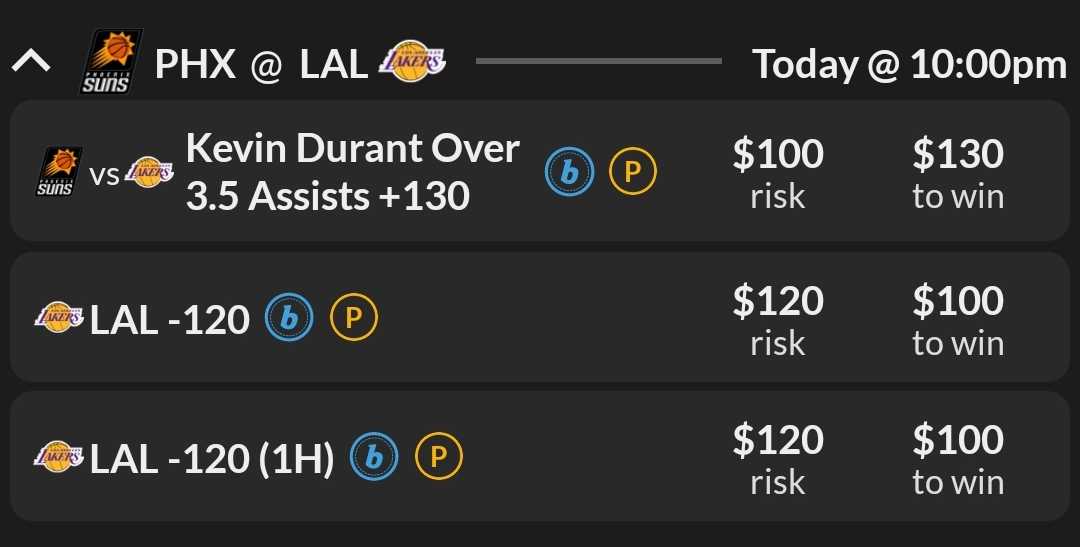This screenshot has height=547, width=1080.
Task: Open the LAL -120 full game bet
Action: coord(170,319)
